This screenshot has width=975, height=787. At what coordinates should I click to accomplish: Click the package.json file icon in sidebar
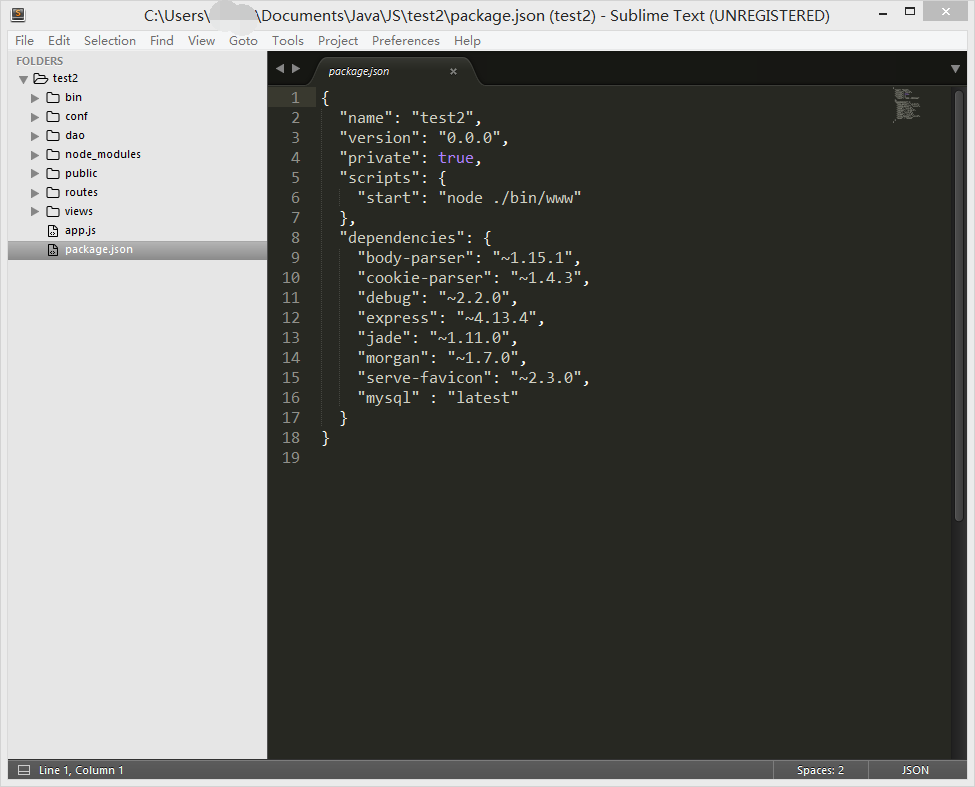[x=53, y=249]
